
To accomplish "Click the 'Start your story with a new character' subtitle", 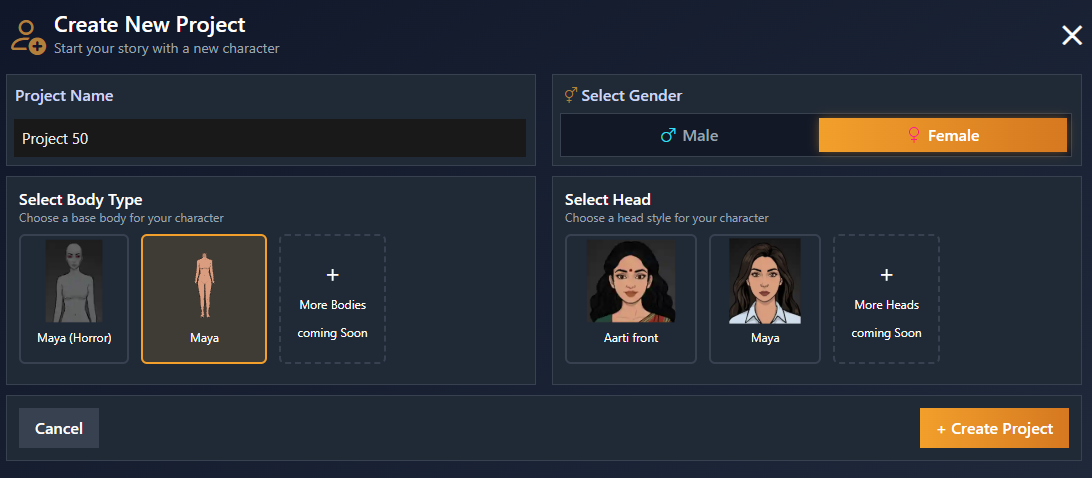I will pyautogui.click(x=166, y=49).
